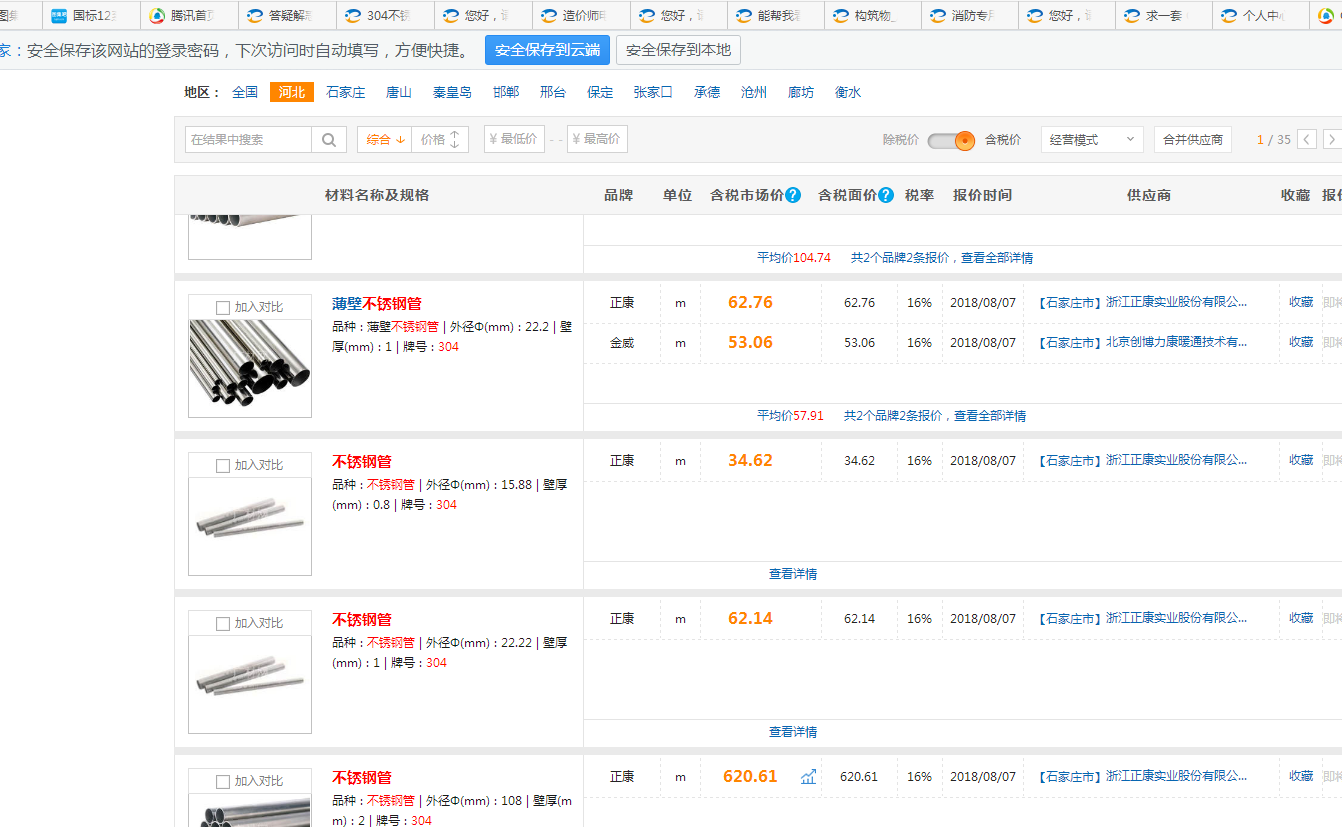
Task: Click the 合并供应商 button
Action: pyautogui.click(x=1193, y=140)
